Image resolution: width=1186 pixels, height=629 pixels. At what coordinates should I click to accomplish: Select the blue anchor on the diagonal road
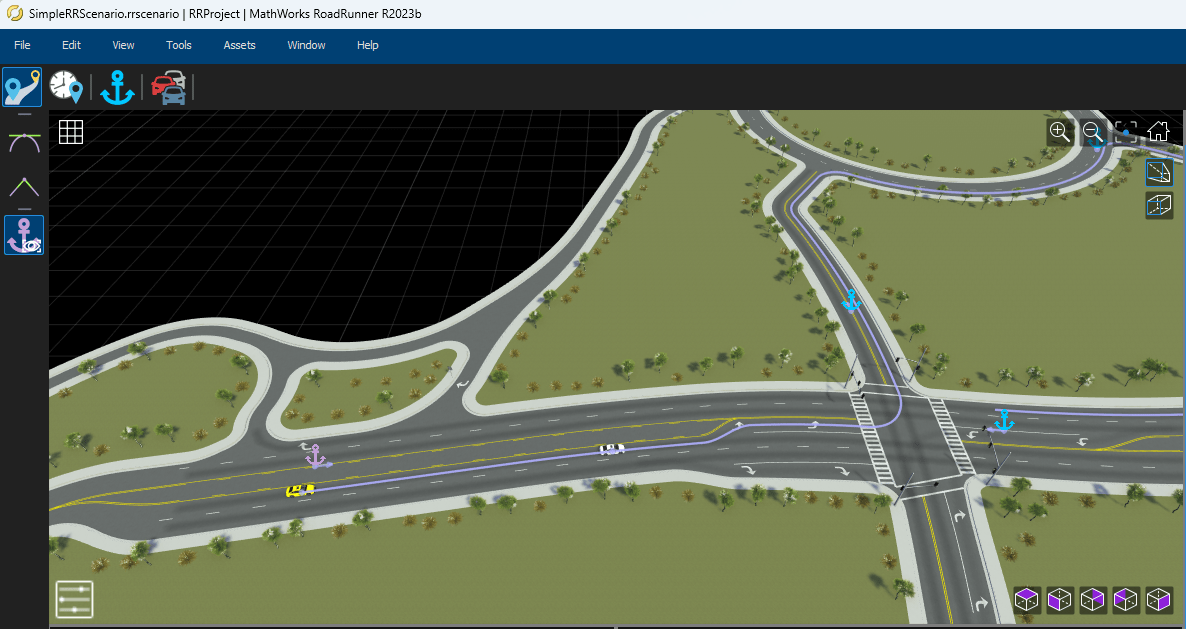tap(852, 300)
